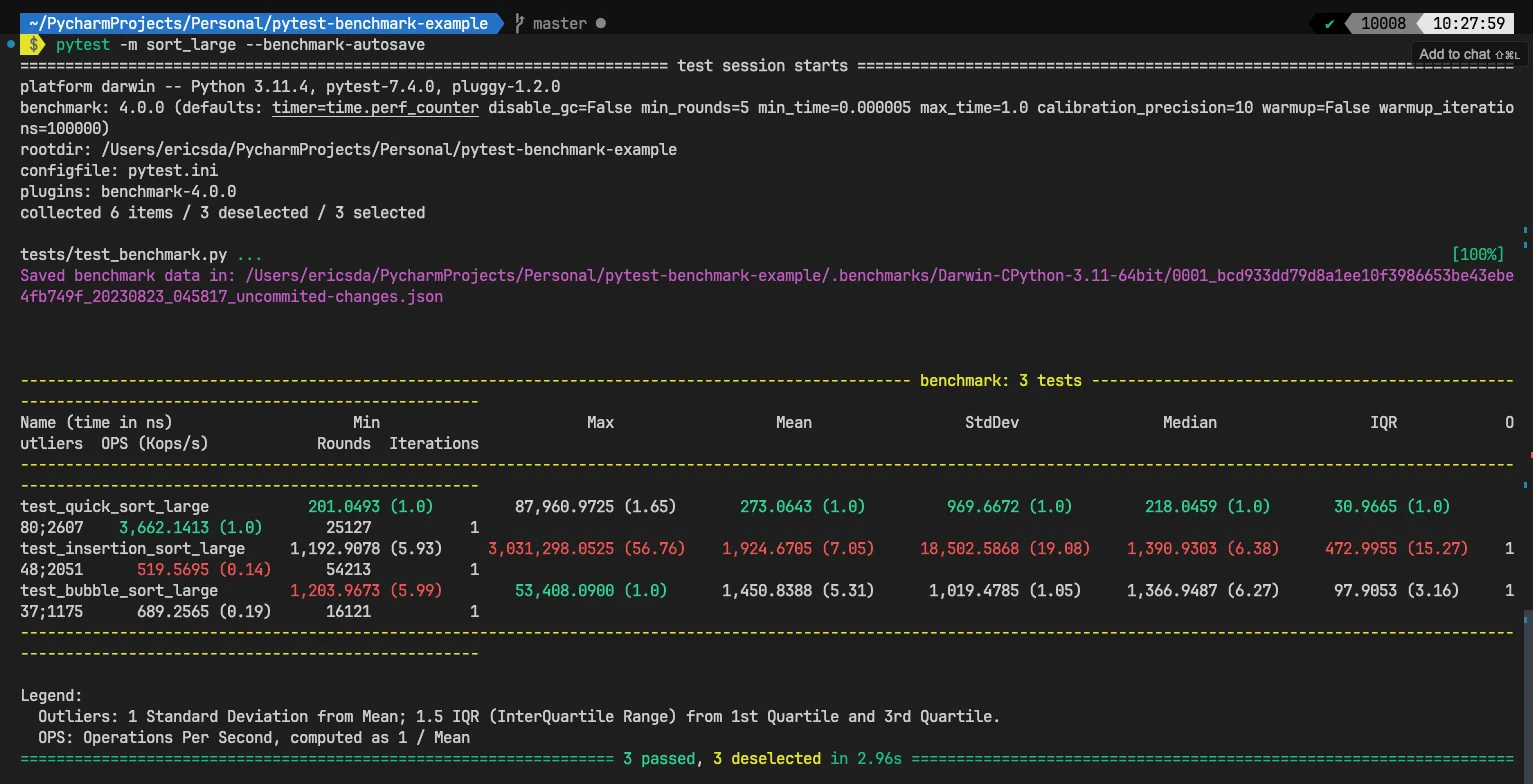Click the 'Legend:' label
The image size is (1533, 784).
click(x=52, y=696)
